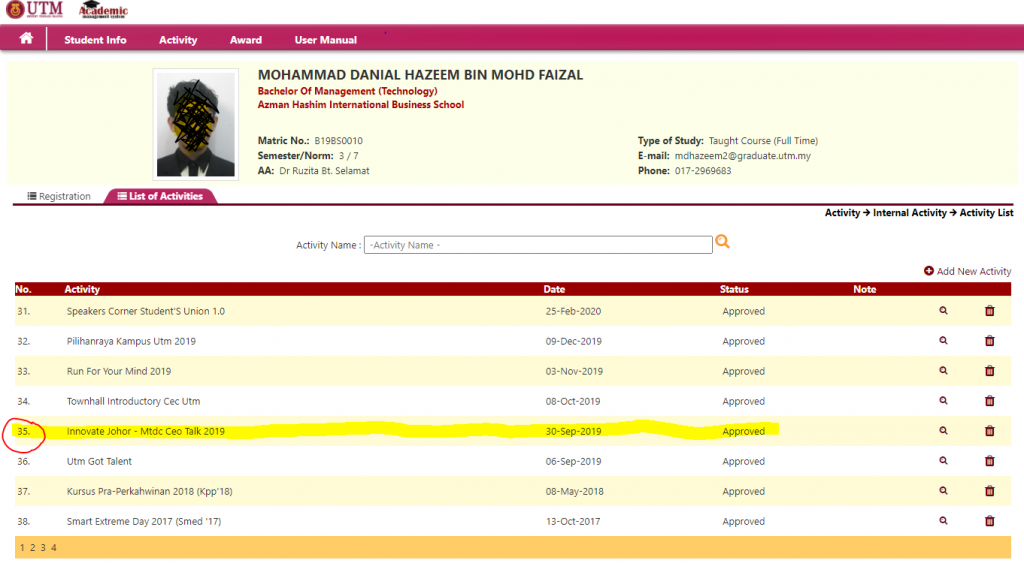View details of Kursus Pra-Perkahwinan 2018
The height and width of the screenshot is (566, 1024).
[x=942, y=491]
